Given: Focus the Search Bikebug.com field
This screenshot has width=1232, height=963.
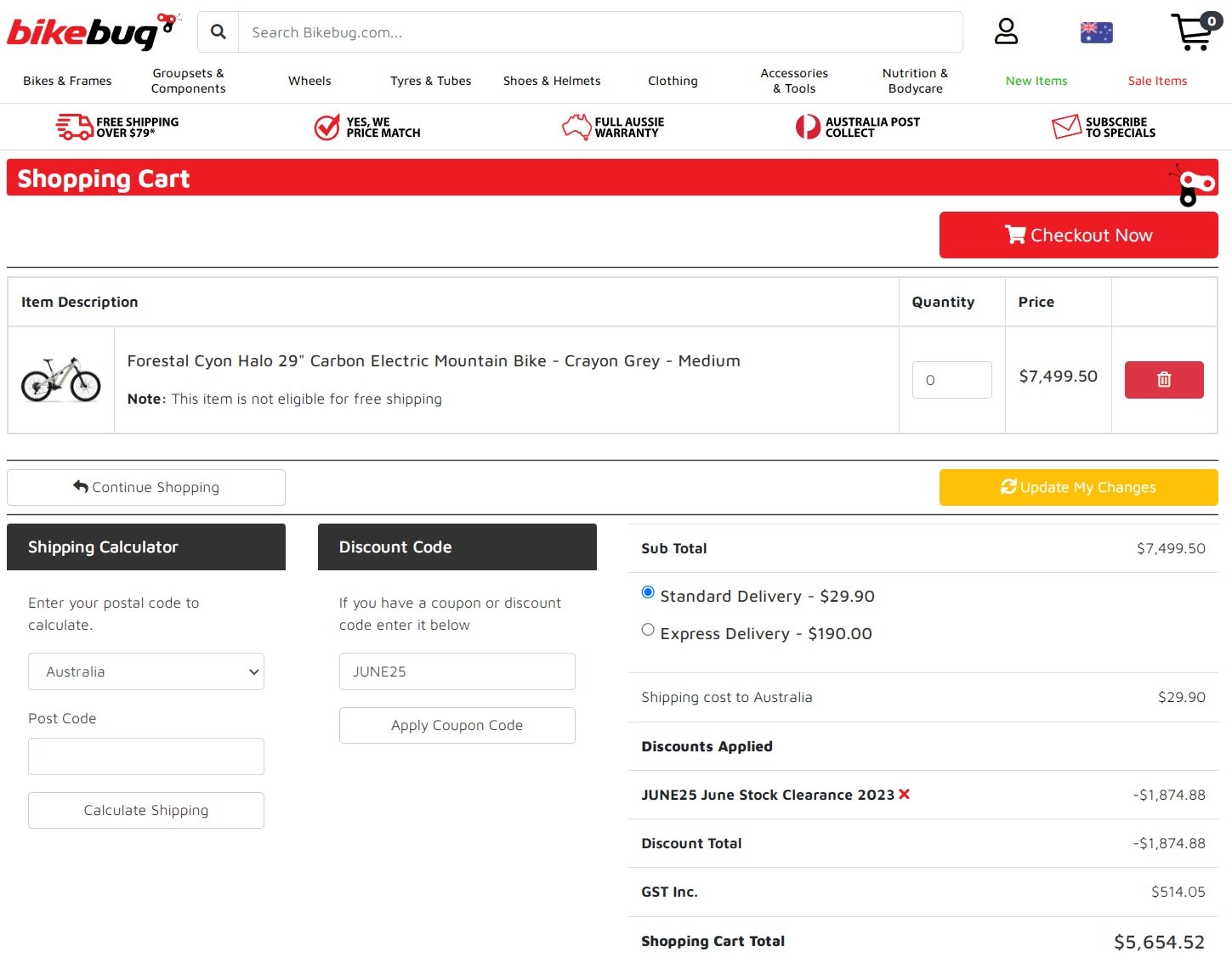Looking at the screenshot, I should [x=600, y=32].
